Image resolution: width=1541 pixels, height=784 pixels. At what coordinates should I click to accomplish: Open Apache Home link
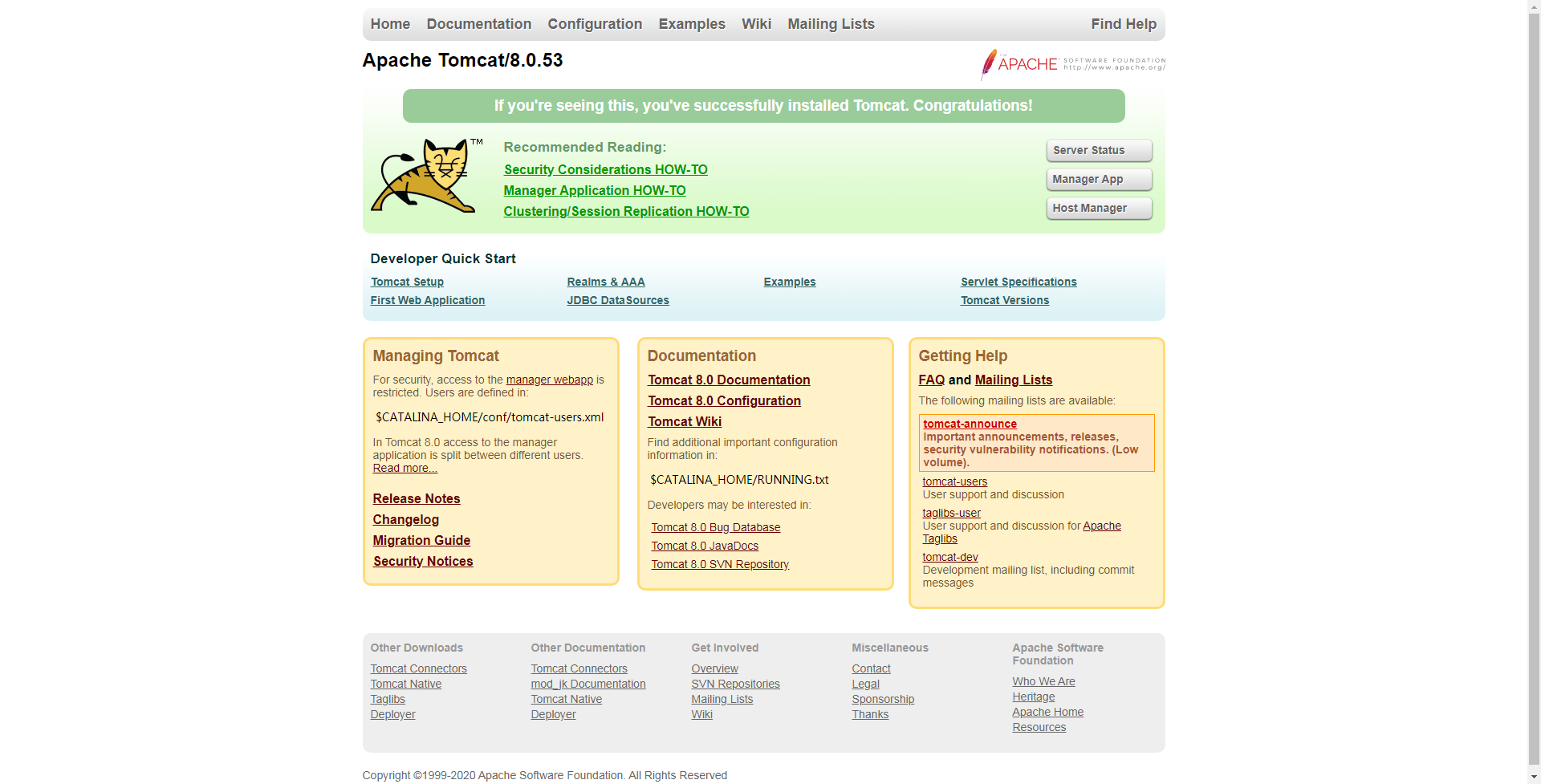pyautogui.click(x=1047, y=712)
